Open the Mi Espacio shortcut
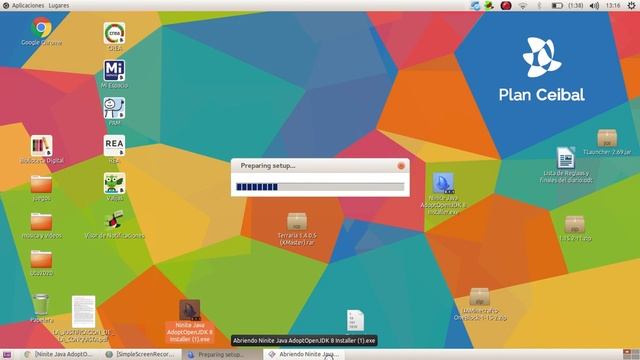The image size is (640, 360). [114, 71]
